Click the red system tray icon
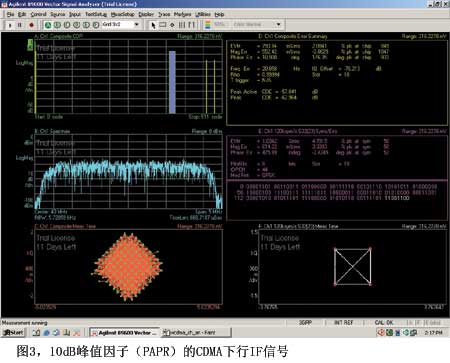The height and width of the screenshot is (363, 450). (x=381, y=332)
